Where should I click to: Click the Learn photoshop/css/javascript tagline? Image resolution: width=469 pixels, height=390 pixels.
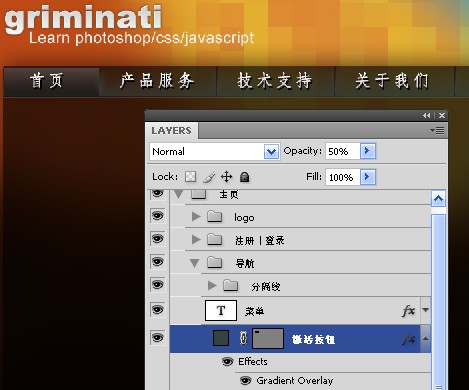pos(142,38)
